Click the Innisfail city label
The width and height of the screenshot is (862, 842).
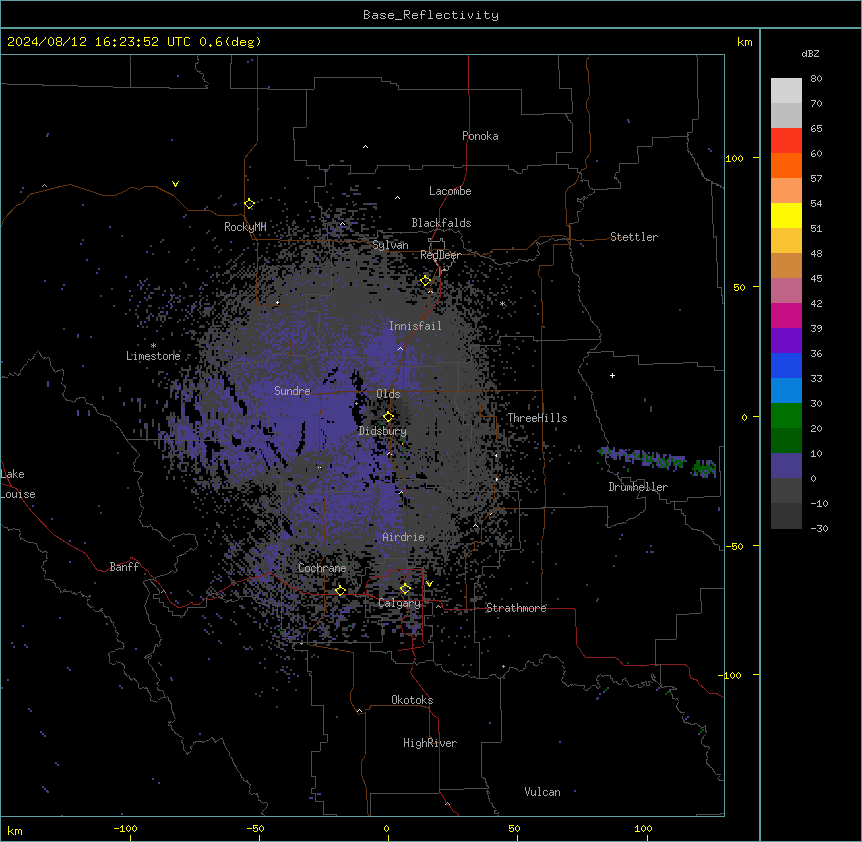click(x=415, y=326)
